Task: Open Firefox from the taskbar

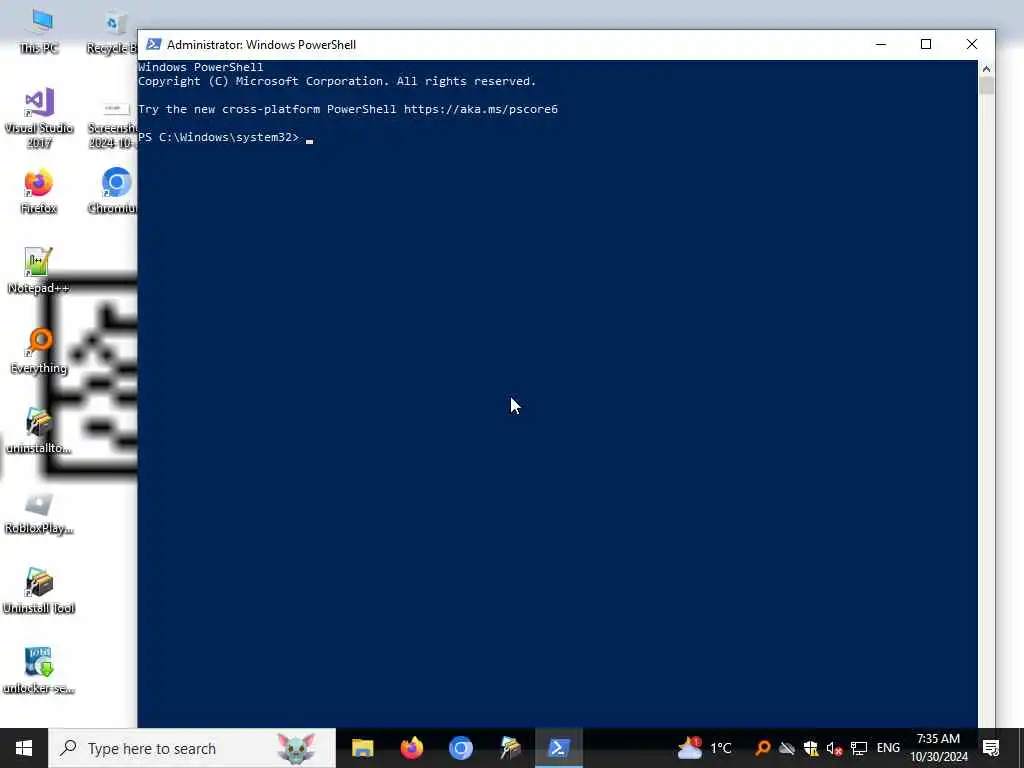Action: click(x=411, y=748)
